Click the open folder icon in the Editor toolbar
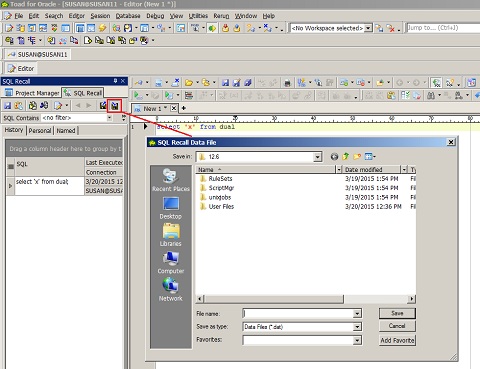 coord(189,82)
